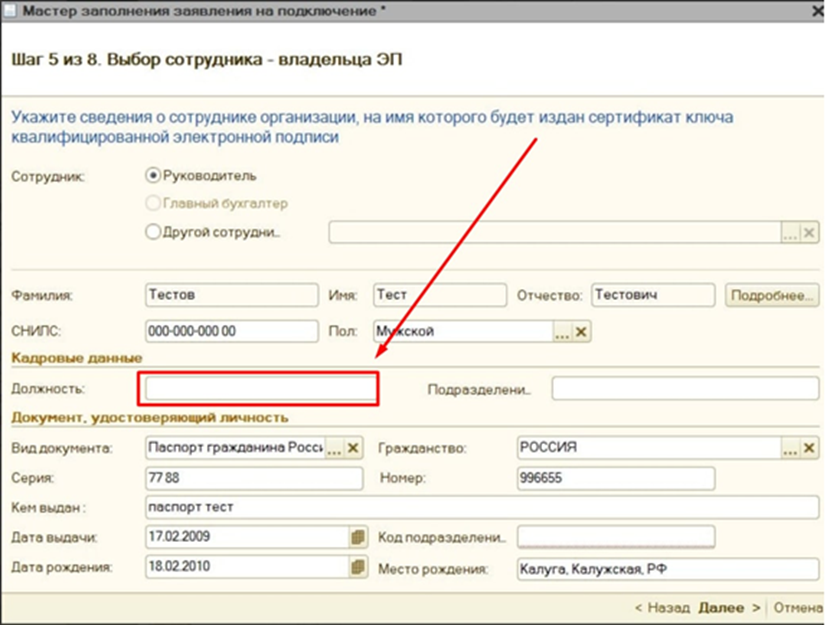
Task: Open the Пол selection list ellipsis
Action: tap(562, 332)
